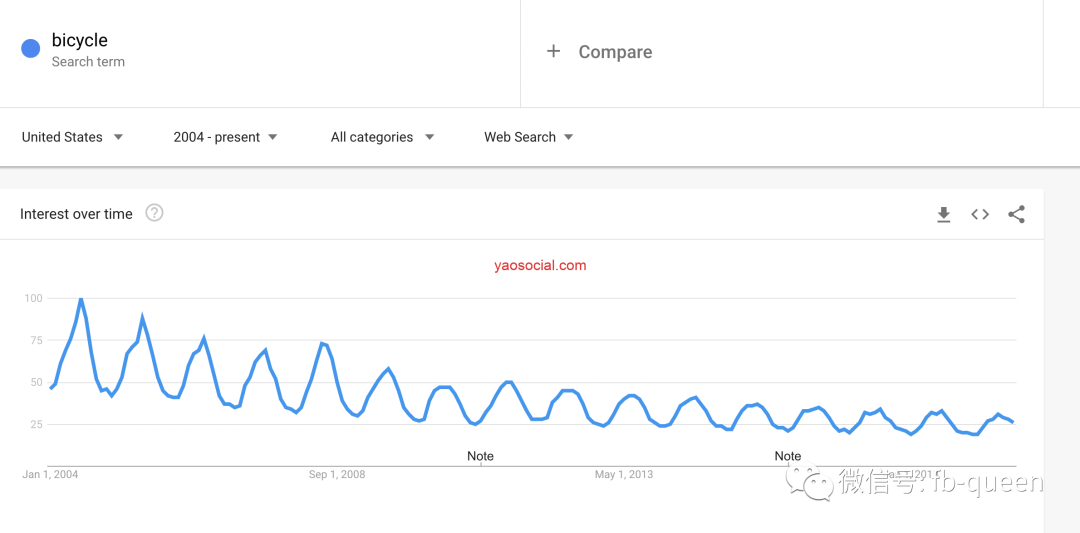Open the help icon beside Interest over time
1080x533 pixels.
(154, 213)
